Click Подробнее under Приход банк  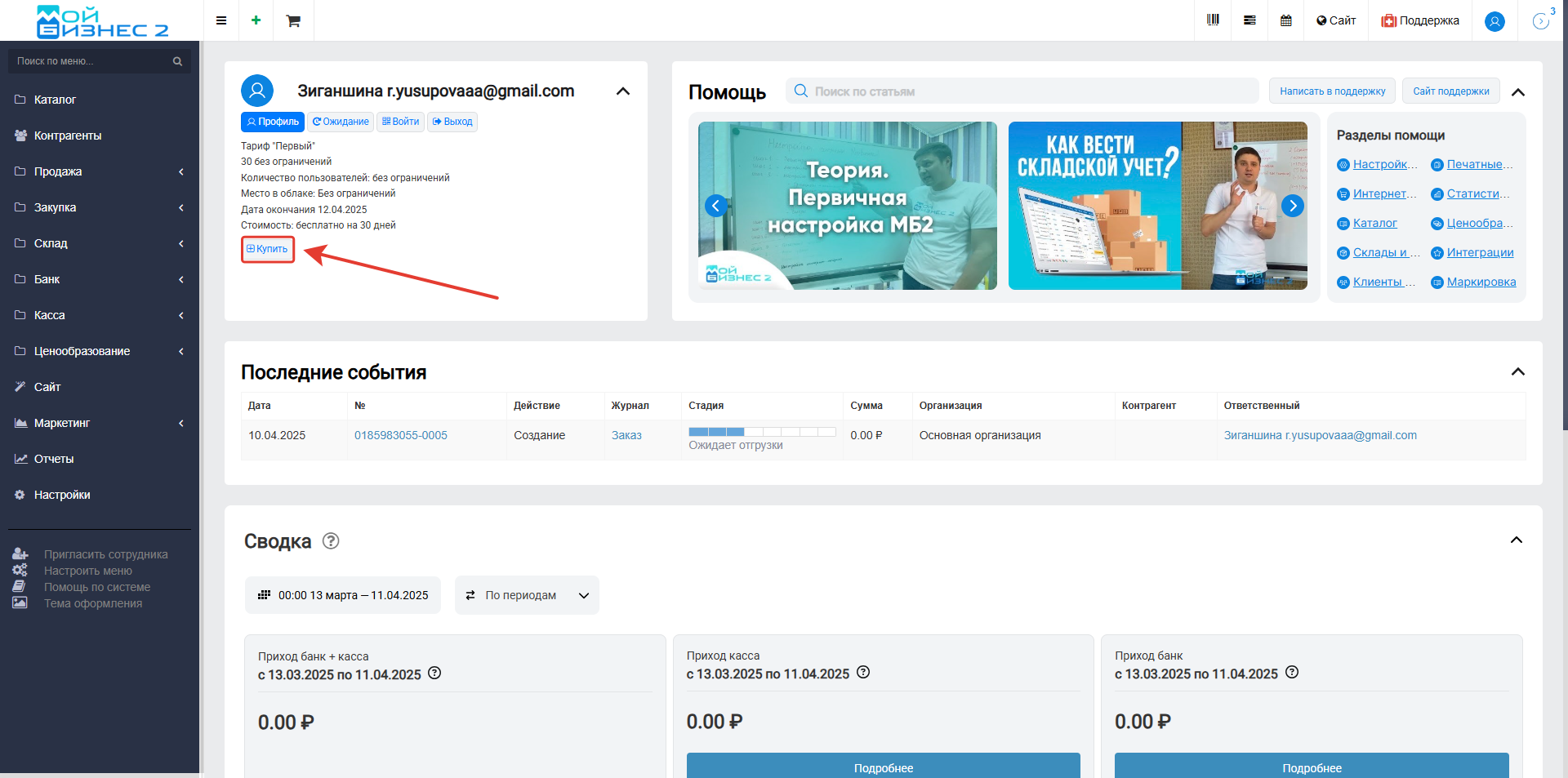click(x=1312, y=767)
